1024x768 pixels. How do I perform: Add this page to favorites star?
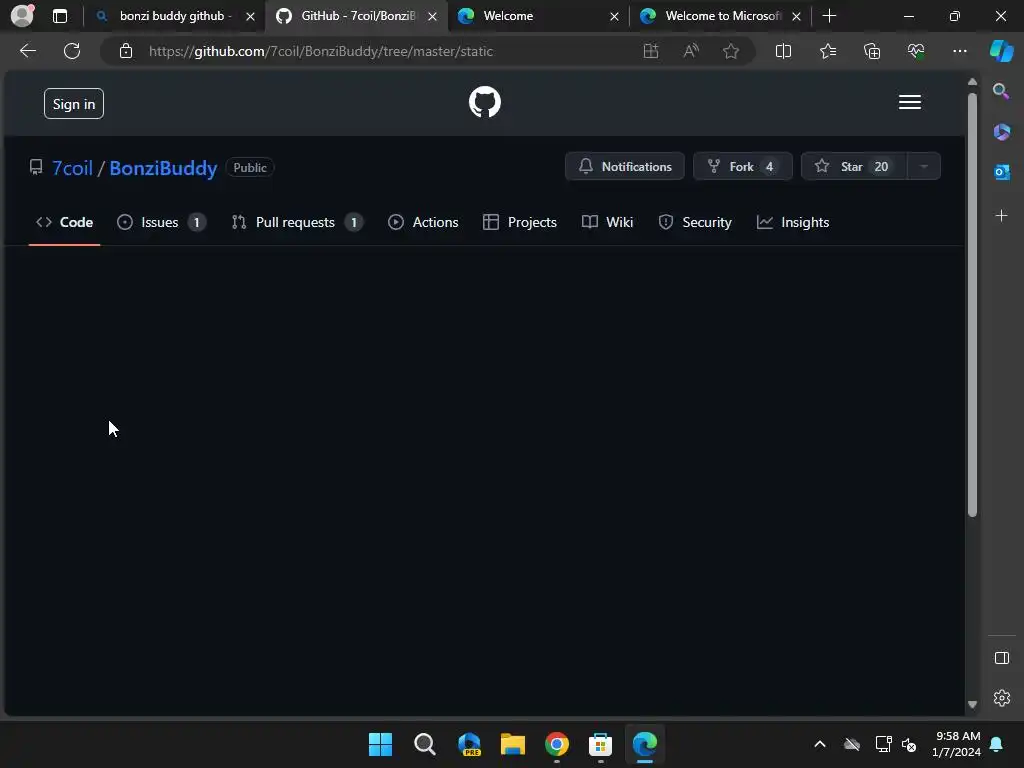click(731, 51)
